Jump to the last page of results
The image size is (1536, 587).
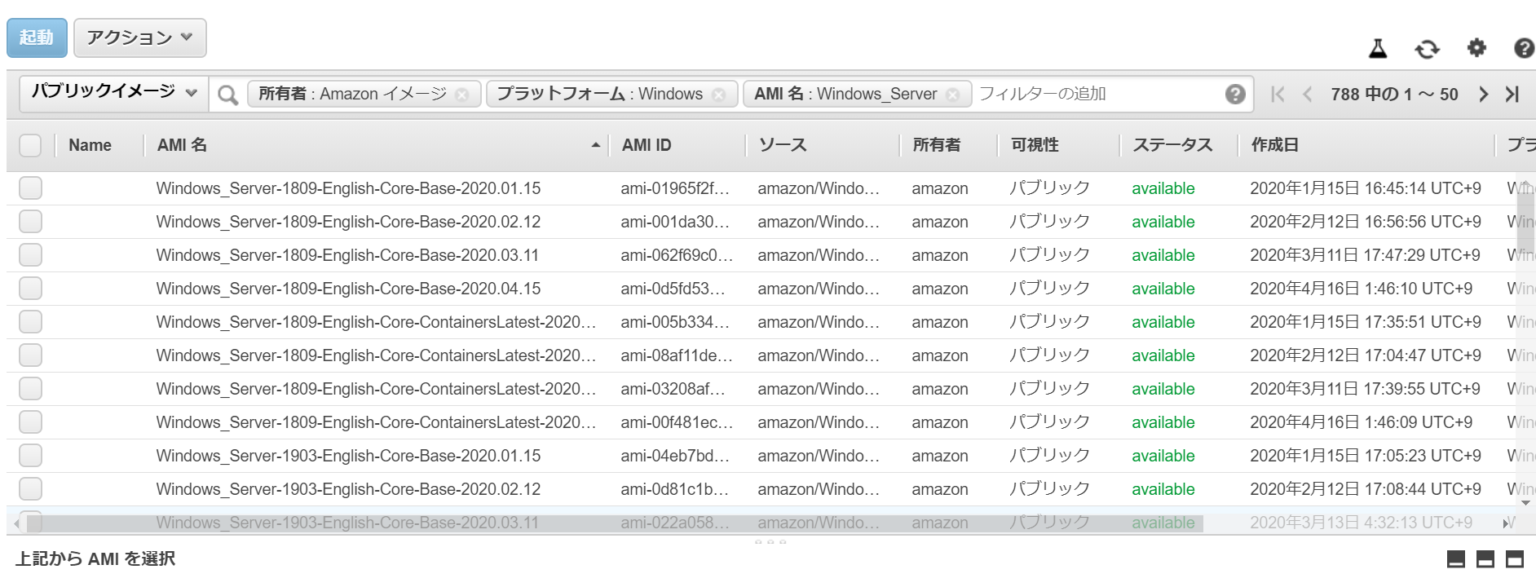[1513, 95]
